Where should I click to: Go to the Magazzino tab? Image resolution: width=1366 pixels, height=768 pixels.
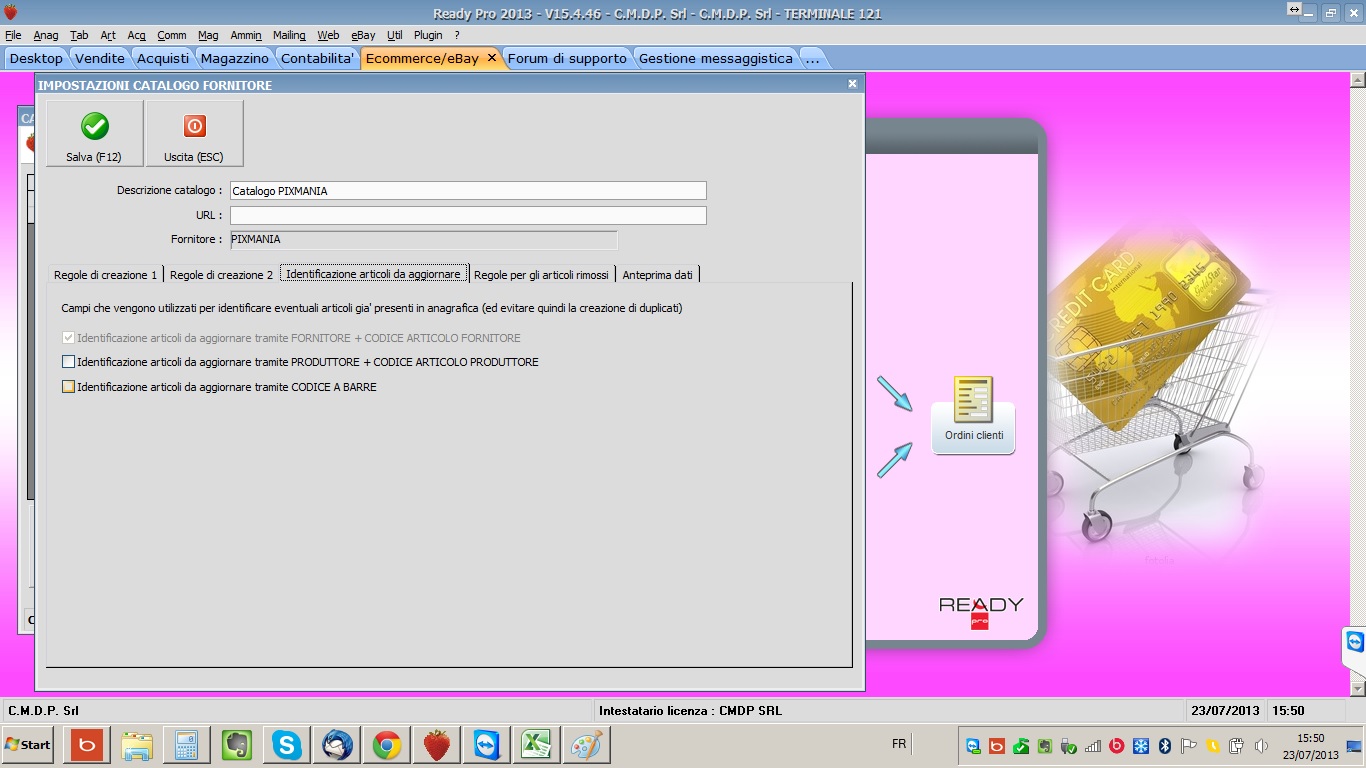pyautogui.click(x=235, y=58)
